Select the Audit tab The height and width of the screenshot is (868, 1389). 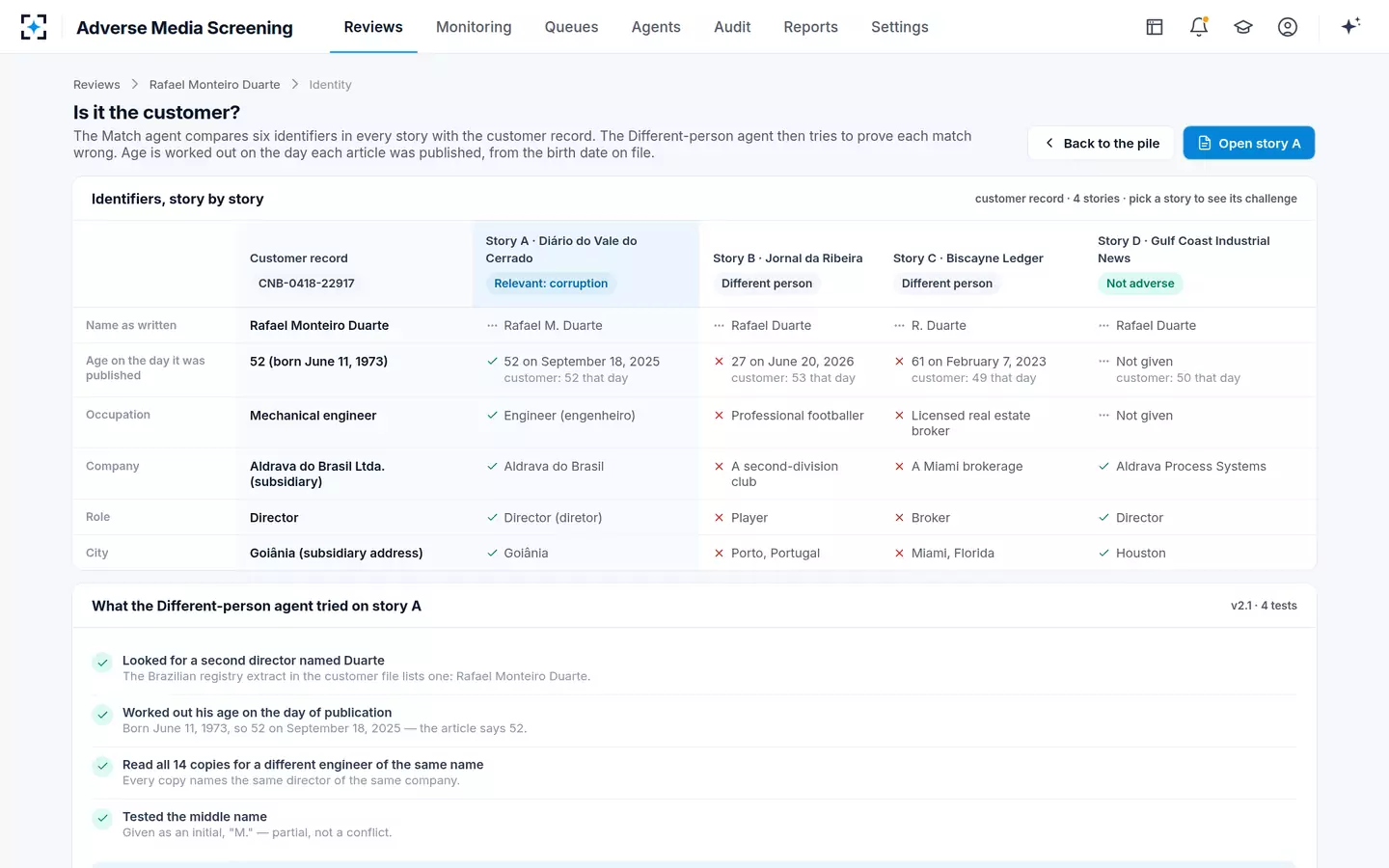(732, 27)
